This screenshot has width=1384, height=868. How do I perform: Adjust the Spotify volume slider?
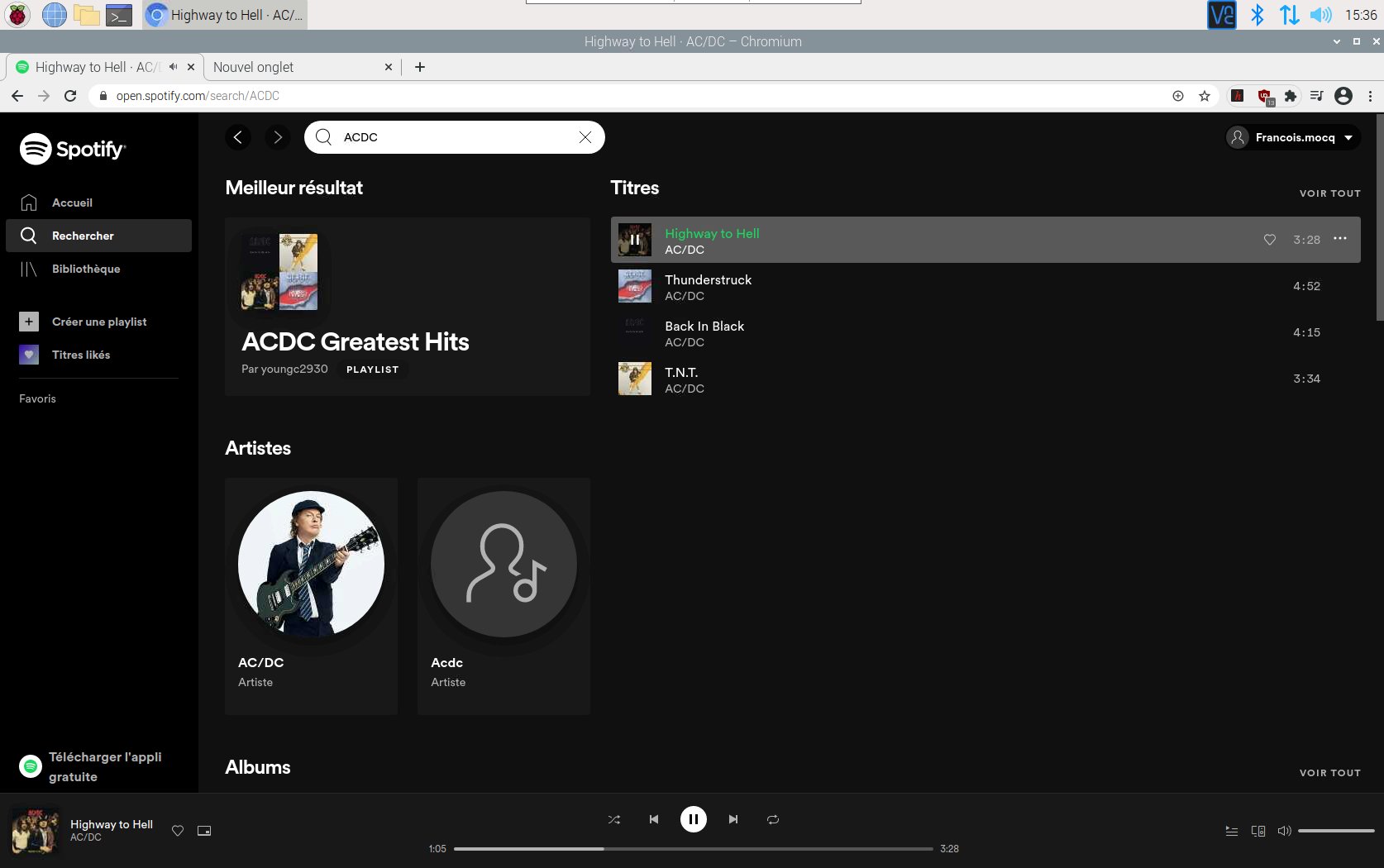(1336, 831)
